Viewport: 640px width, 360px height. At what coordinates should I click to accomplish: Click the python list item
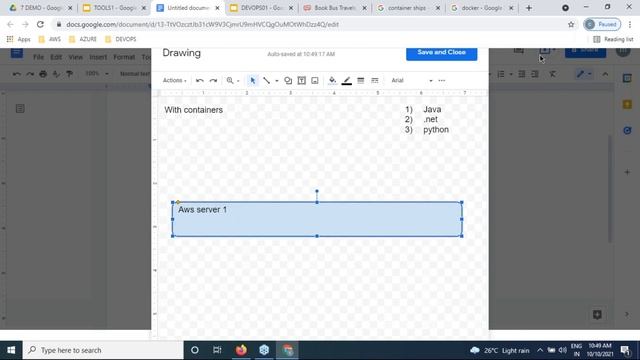coord(436,129)
